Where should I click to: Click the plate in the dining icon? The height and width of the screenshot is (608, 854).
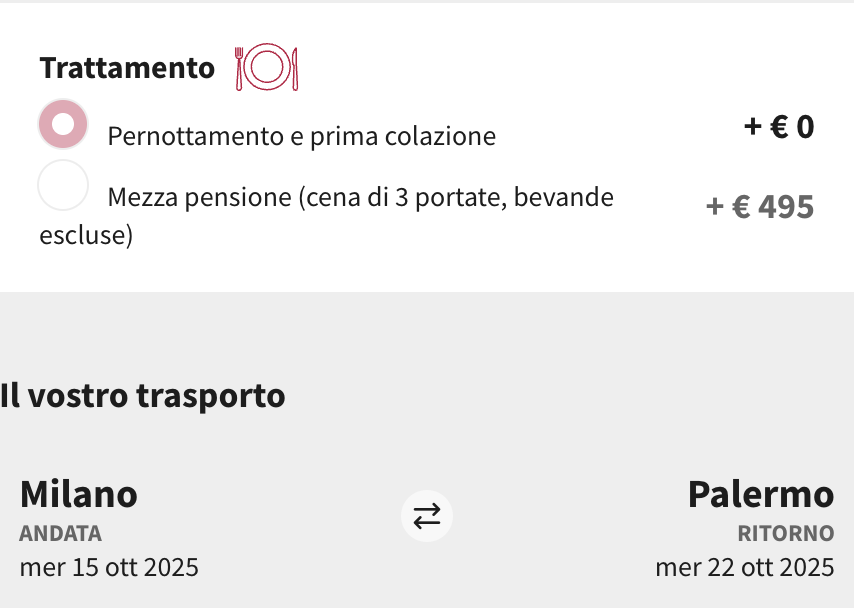point(267,68)
